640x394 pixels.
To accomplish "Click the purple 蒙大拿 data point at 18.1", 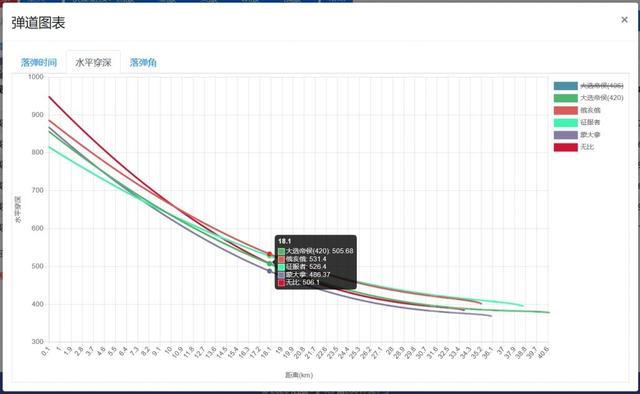I will [x=269, y=271].
